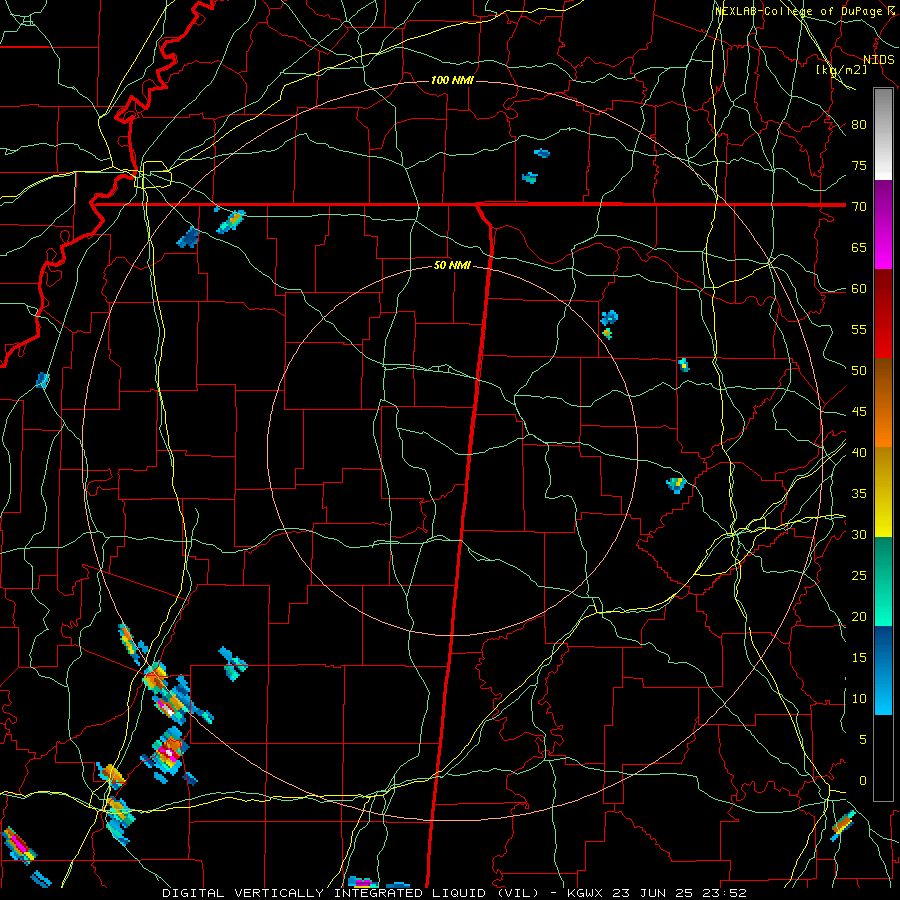This screenshot has height=900, width=900.
Task: Select the 10 value on the scale
Action: point(859,699)
